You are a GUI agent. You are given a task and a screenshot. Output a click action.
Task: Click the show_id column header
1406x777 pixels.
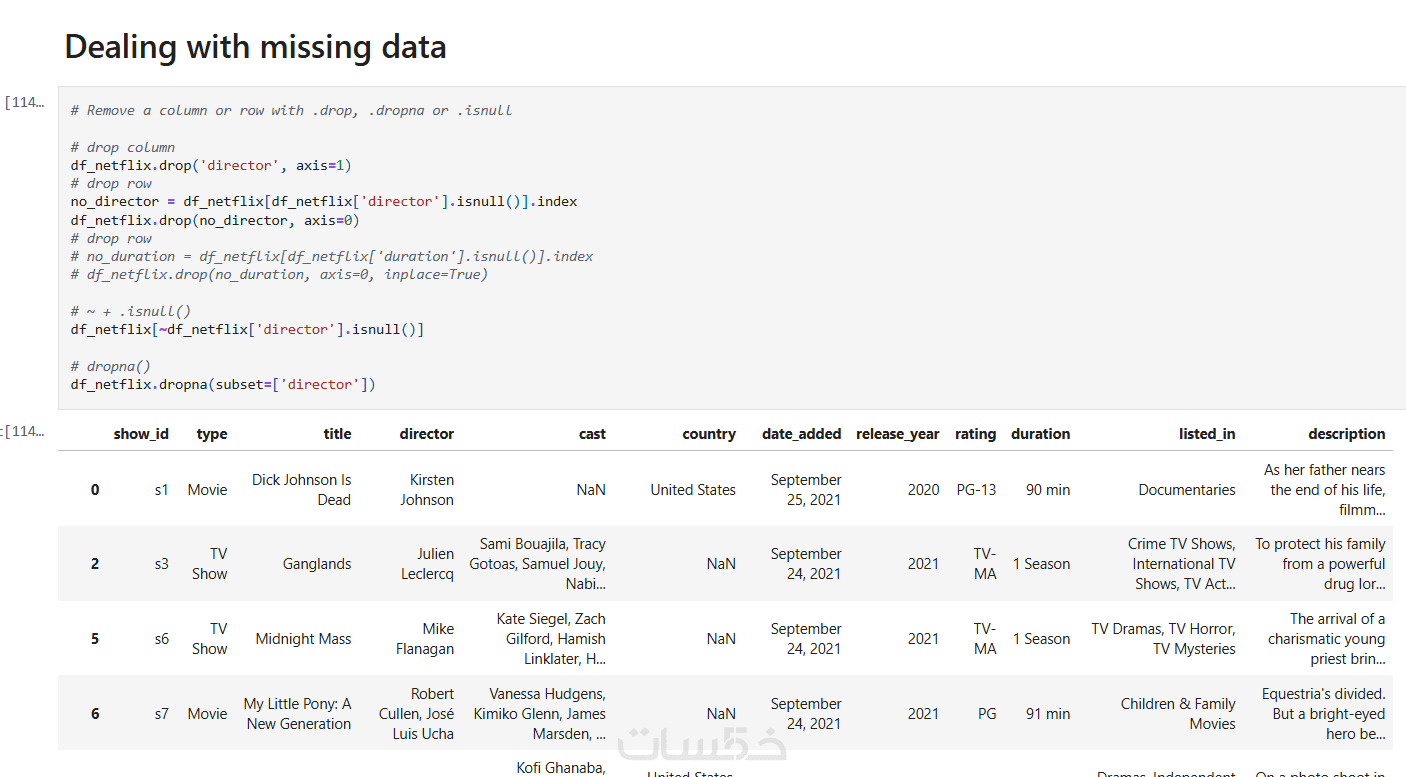tap(141, 434)
